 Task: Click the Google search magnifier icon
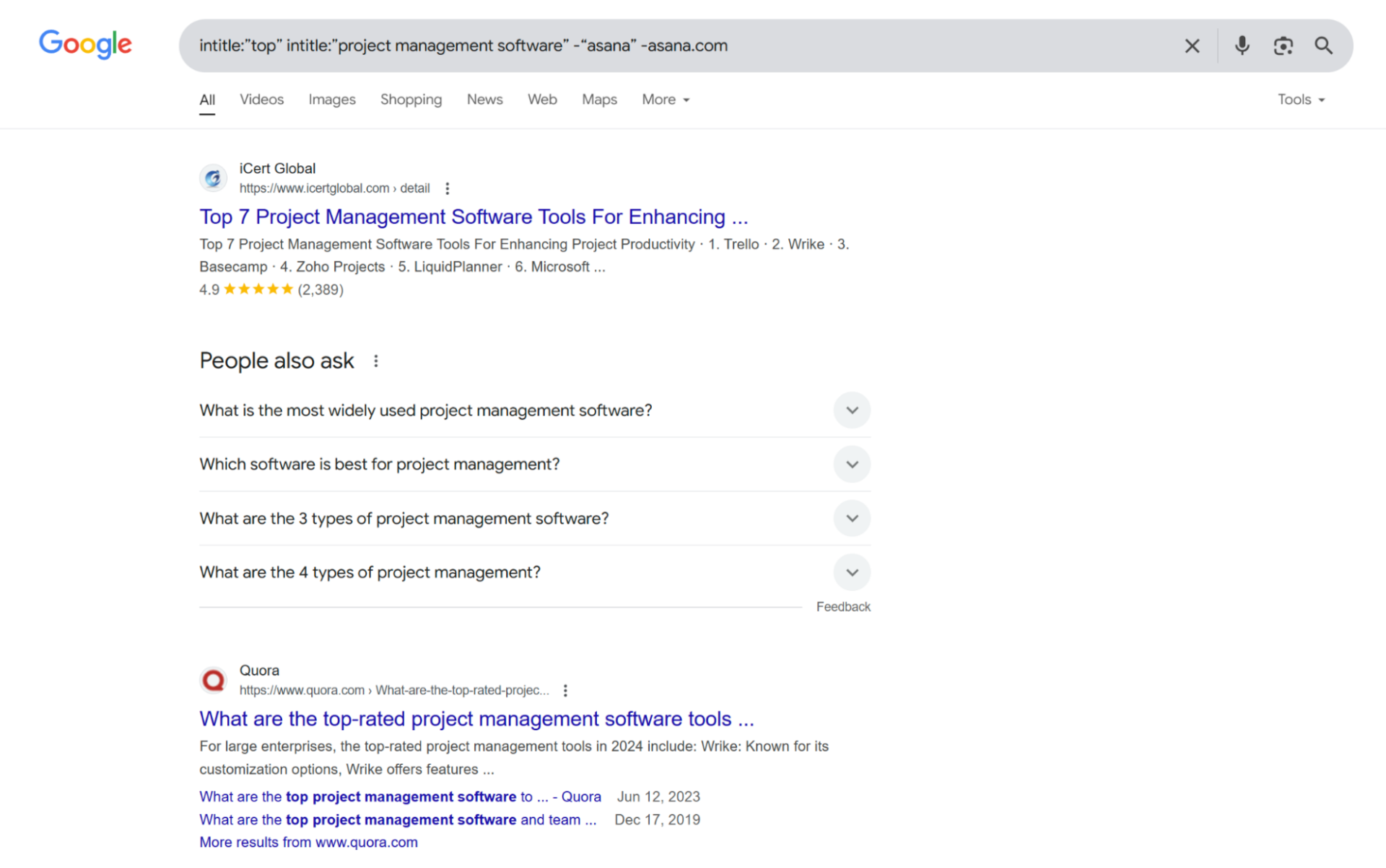tap(1323, 45)
